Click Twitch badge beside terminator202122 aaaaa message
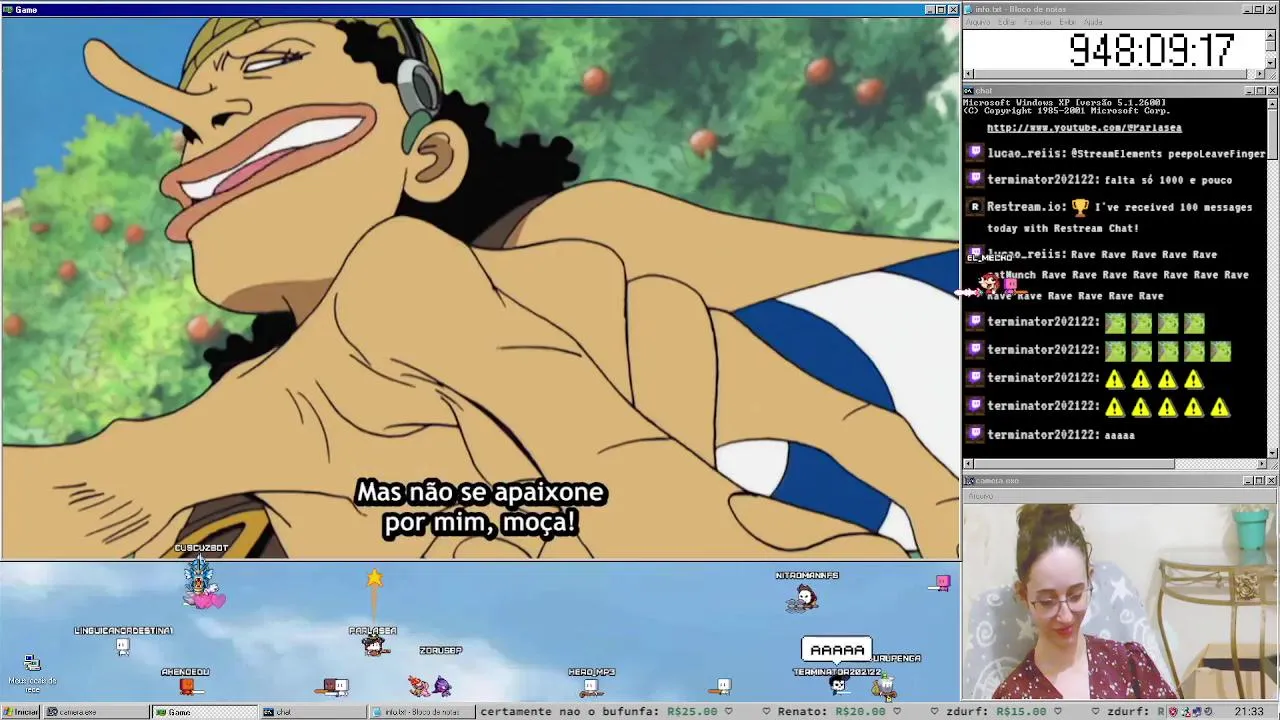Viewport: 1280px width, 720px height. 976,434
